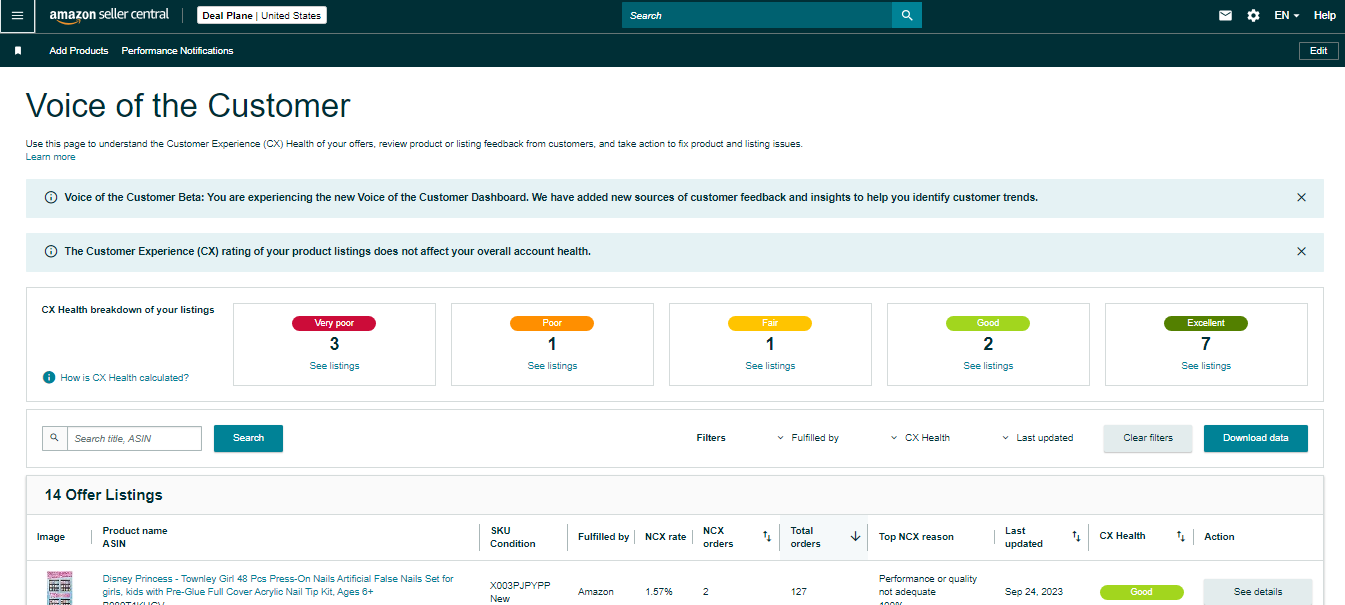Screen dimensions: 1345x605
Task: Click See details for Disney Princess listing
Action: [x=1257, y=592]
